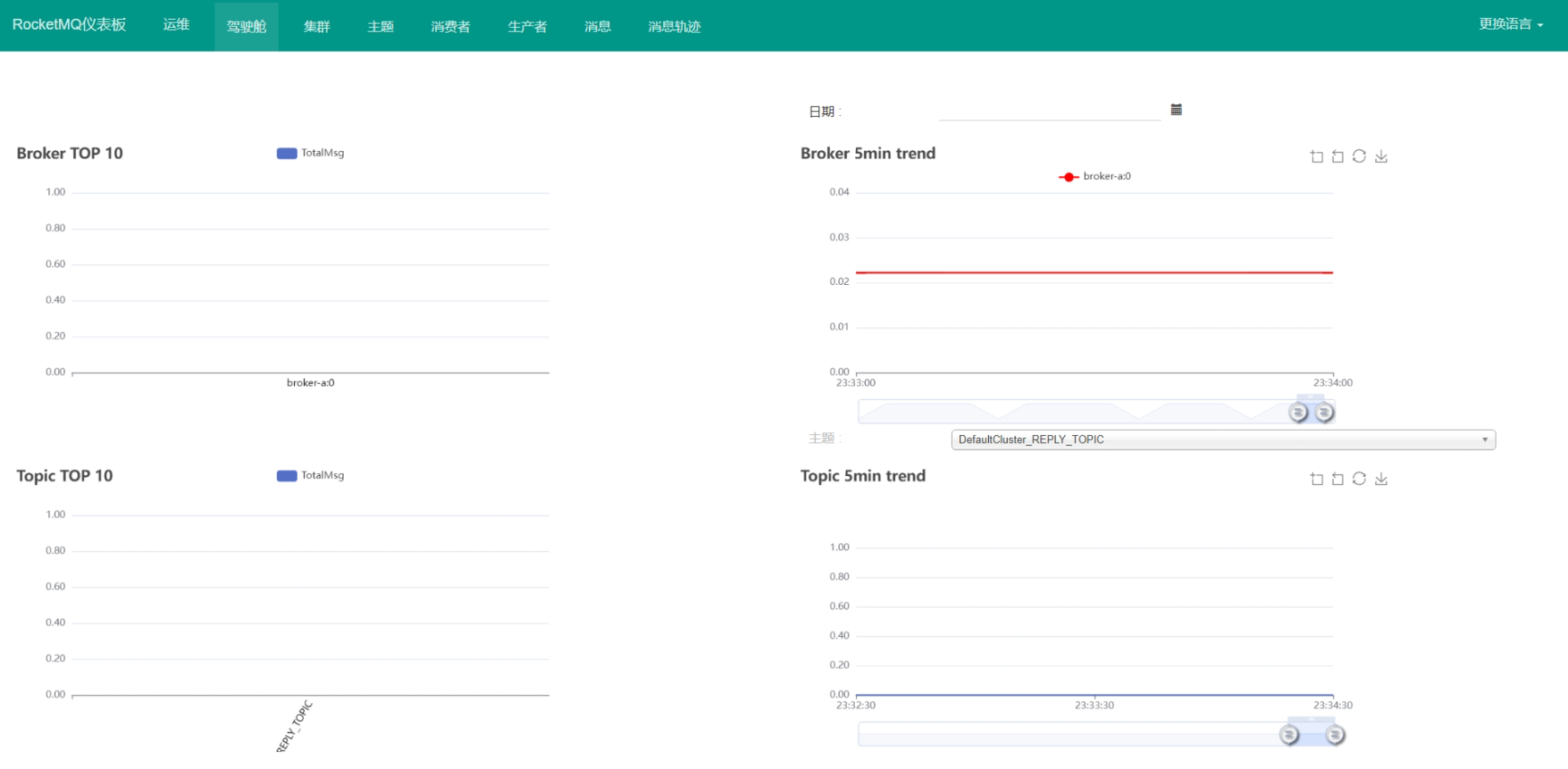This screenshot has width=1568, height=769.
Task: Click Broker trend left zoom slider handle
Action: 1298,412
